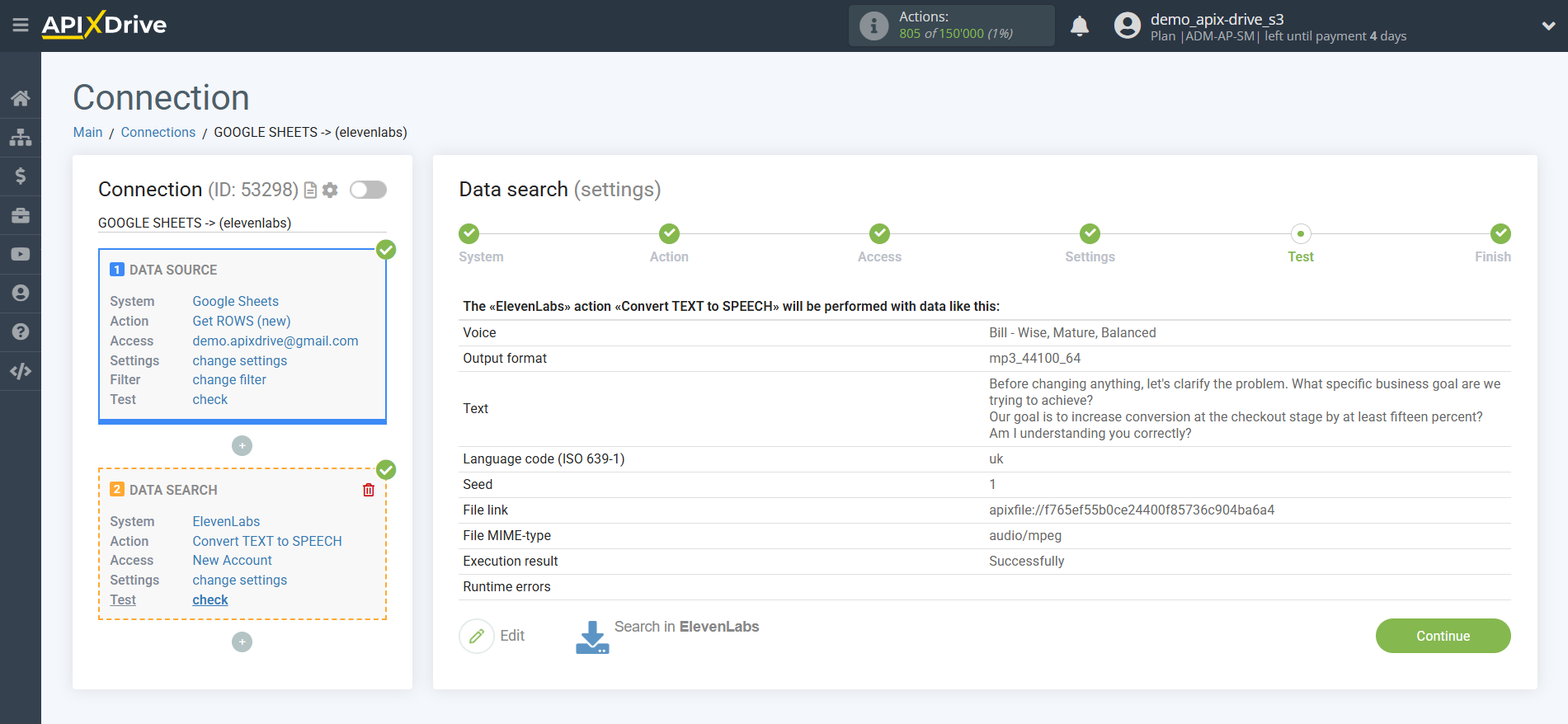The height and width of the screenshot is (724, 1568).
Task: Open the Google Sheets system link
Action: (236, 301)
